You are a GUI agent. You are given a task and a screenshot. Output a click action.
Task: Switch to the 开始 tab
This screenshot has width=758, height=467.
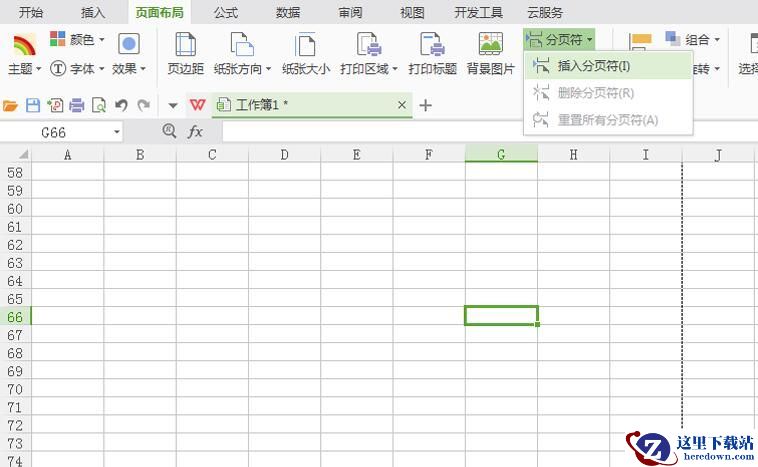(x=30, y=12)
